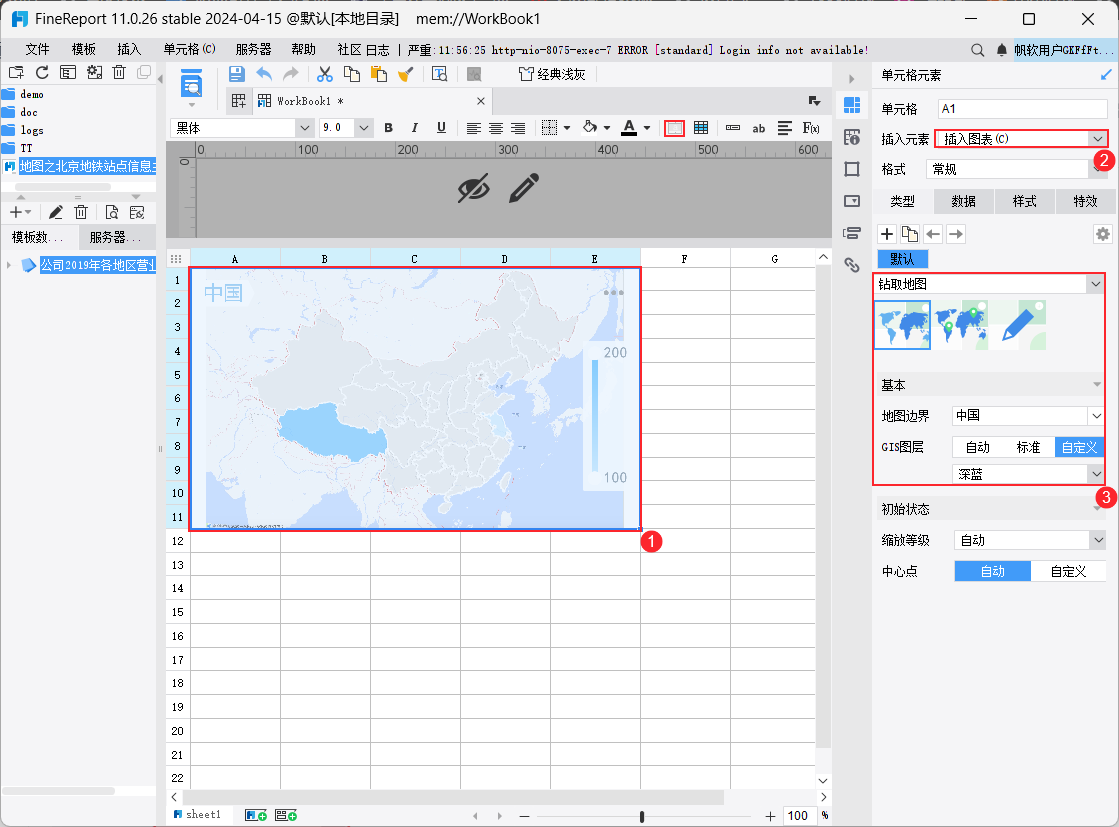The image size is (1119, 827).
Task: Click the refresh icon in the file panel
Action: click(x=42, y=72)
